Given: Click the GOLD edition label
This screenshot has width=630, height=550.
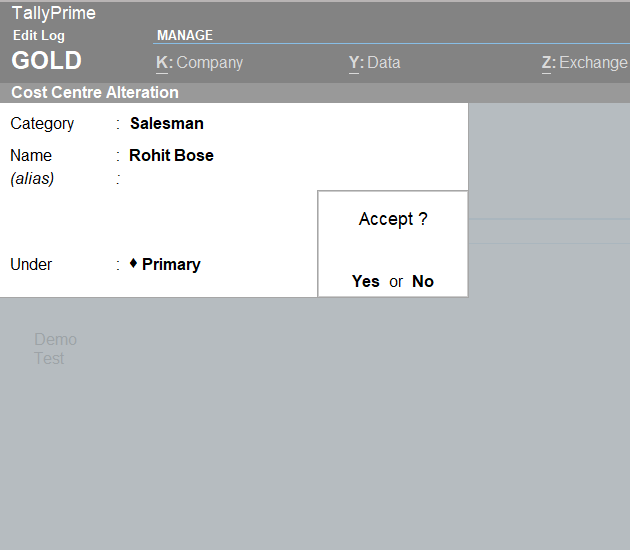Looking at the screenshot, I should point(46,60).
